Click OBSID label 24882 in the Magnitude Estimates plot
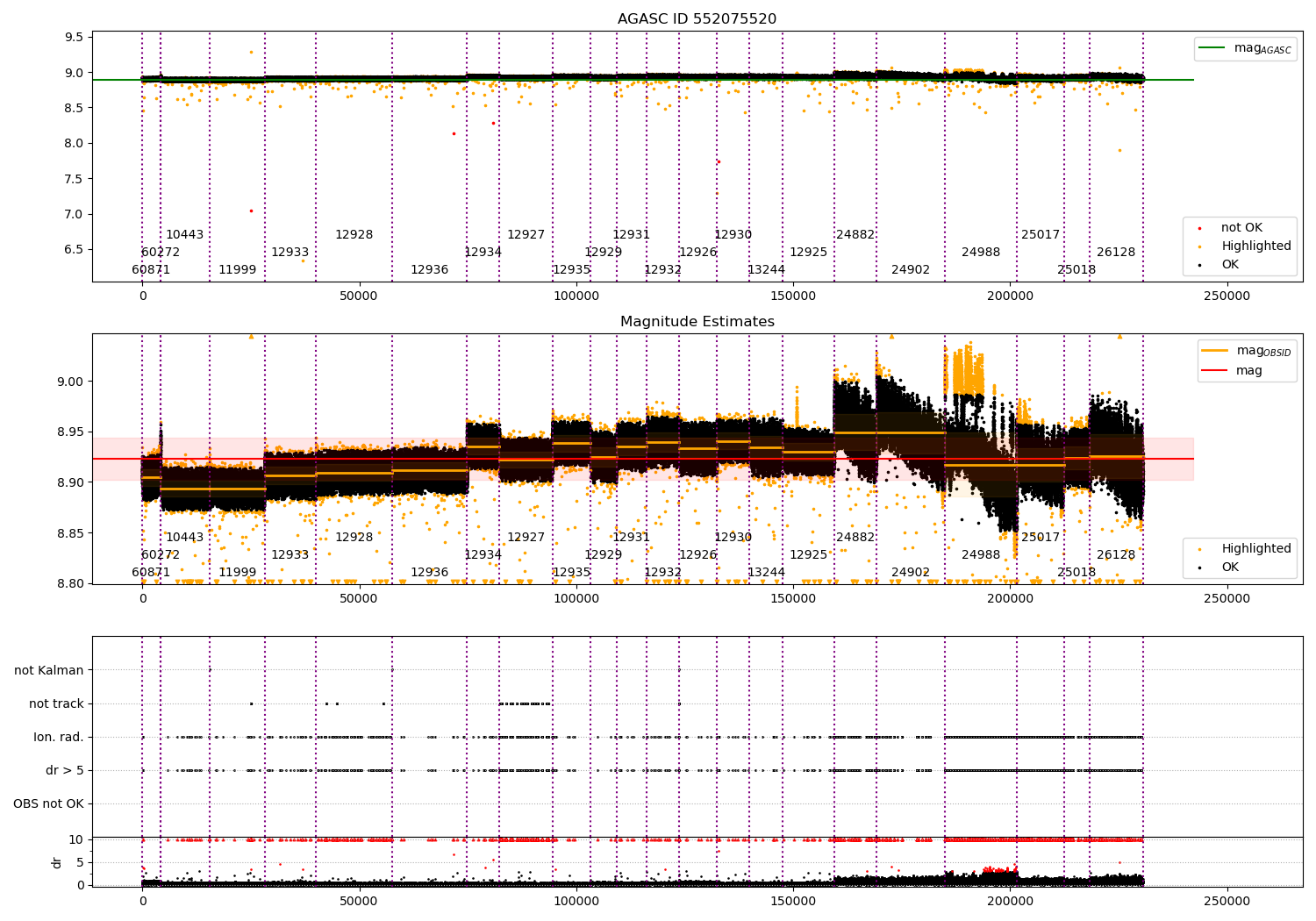The width and height of the screenshot is (1316, 921). point(855,538)
